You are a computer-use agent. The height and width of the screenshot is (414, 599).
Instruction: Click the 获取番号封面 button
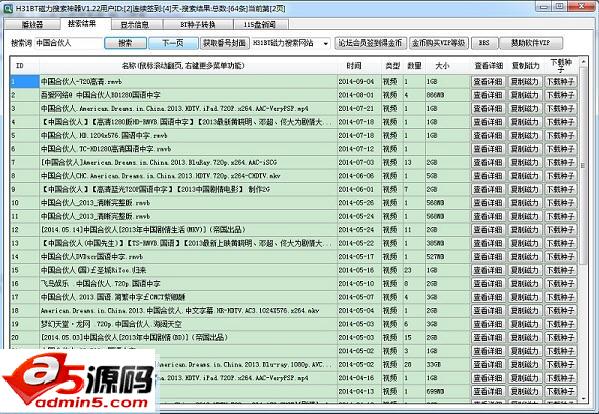point(225,43)
